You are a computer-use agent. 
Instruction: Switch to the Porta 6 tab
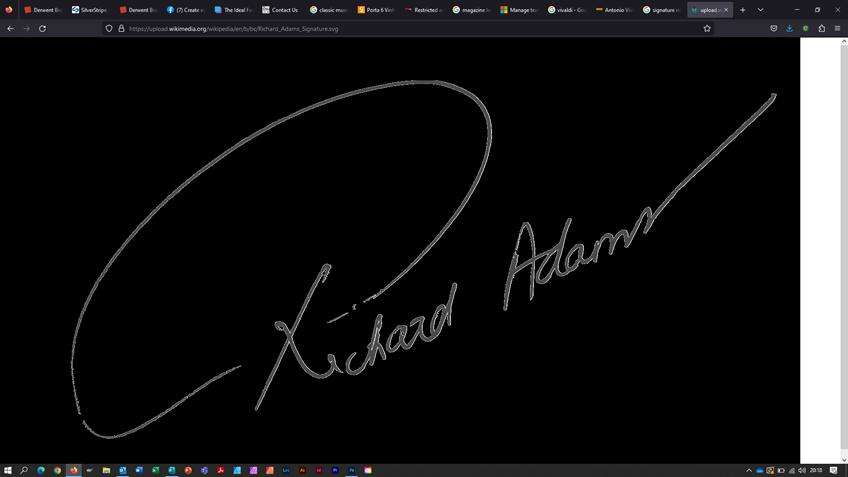click(x=376, y=10)
